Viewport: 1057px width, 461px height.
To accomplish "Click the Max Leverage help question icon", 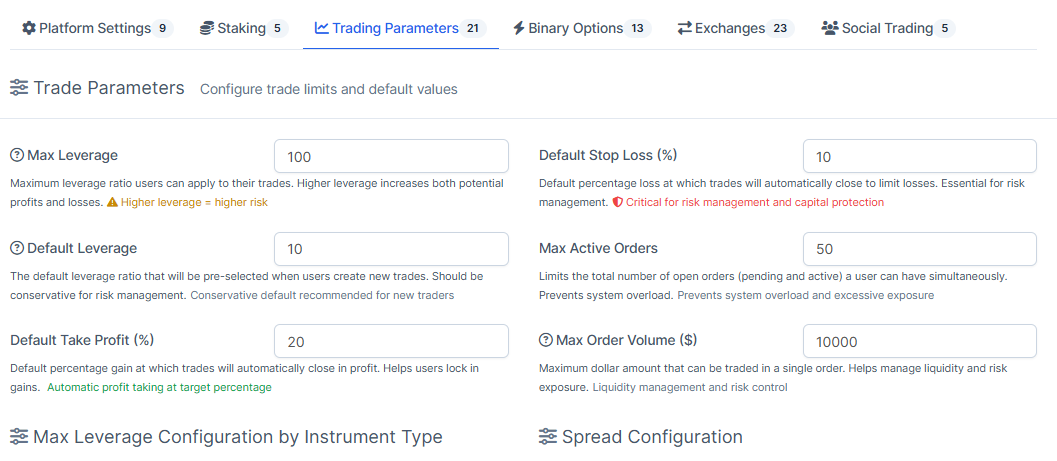I will pos(17,155).
